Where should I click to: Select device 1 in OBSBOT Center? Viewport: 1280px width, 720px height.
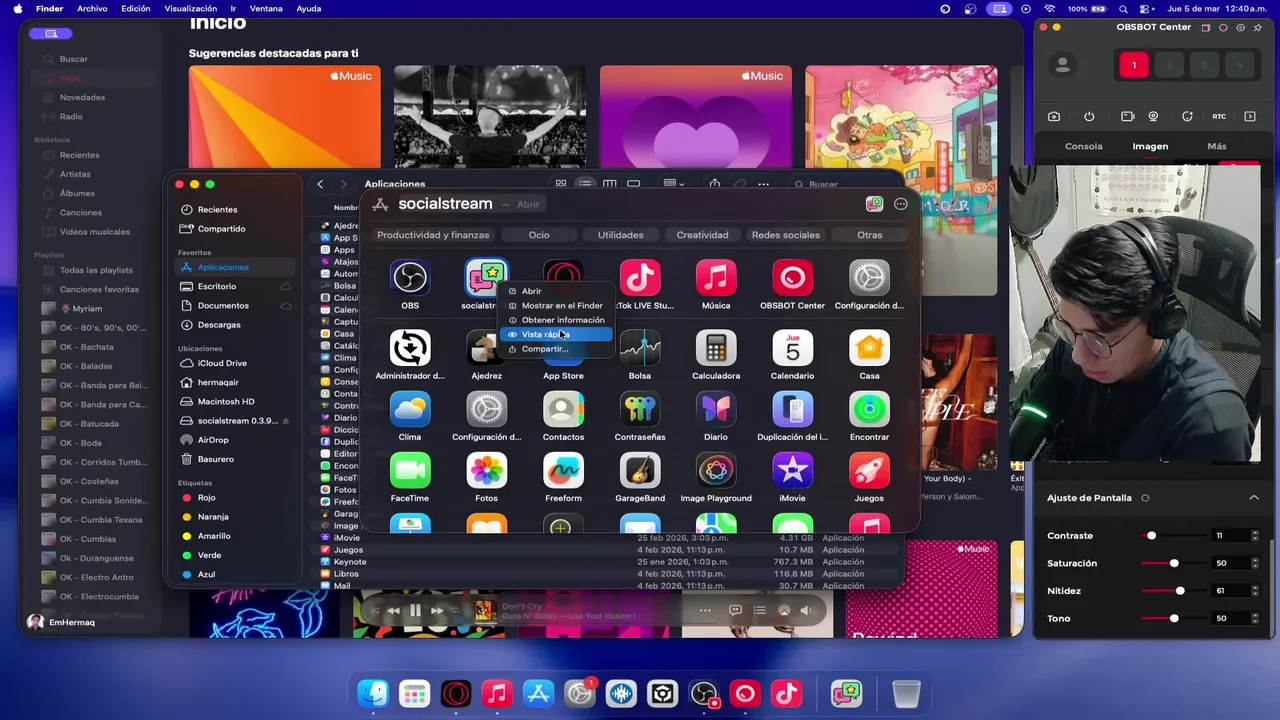1134,65
